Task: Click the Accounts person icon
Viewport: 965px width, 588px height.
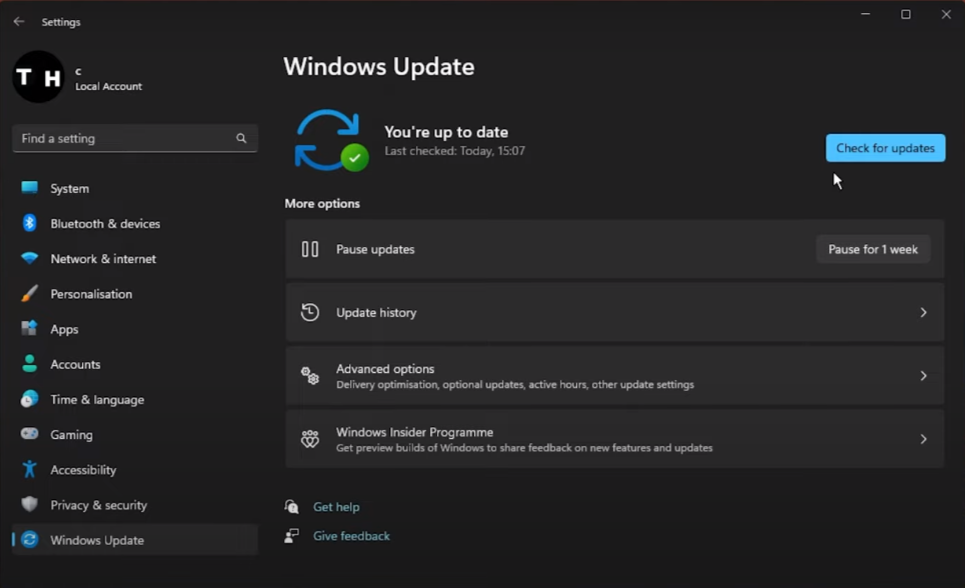Action: (30, 363)
